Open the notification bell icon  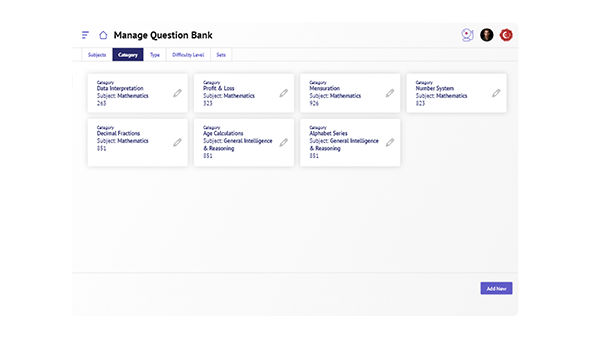pos(467,35)
